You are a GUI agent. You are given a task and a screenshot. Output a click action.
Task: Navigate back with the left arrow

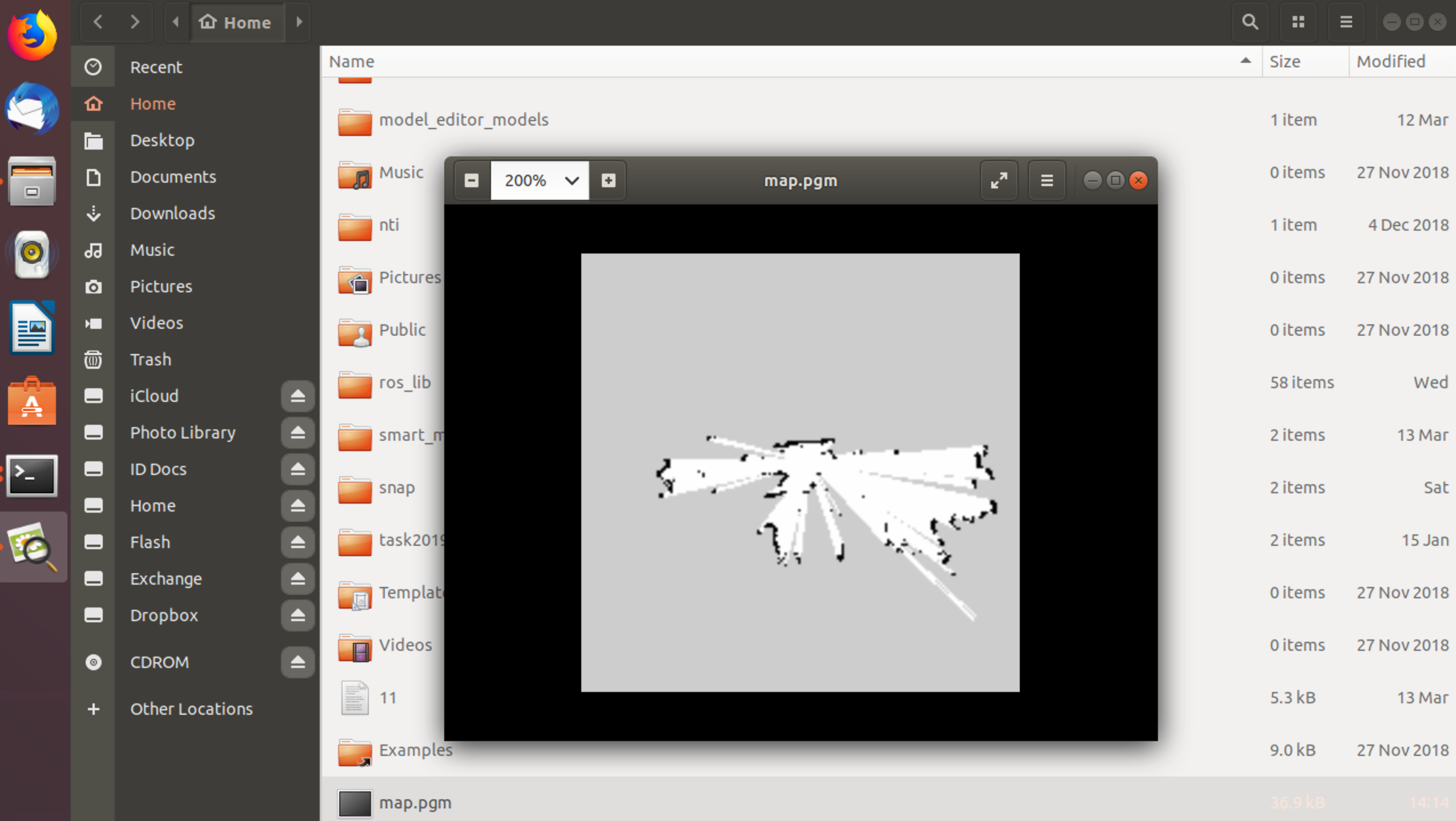point(98,22)
